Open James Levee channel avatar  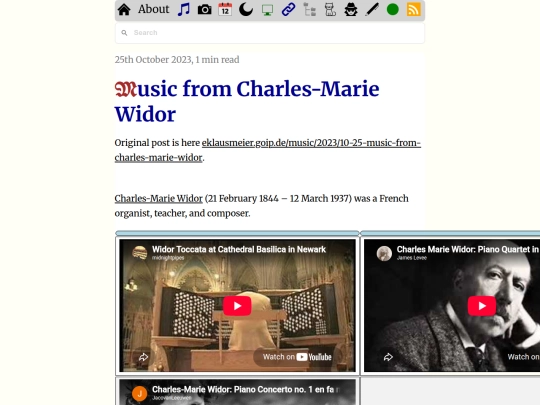(x=384, y=253)
